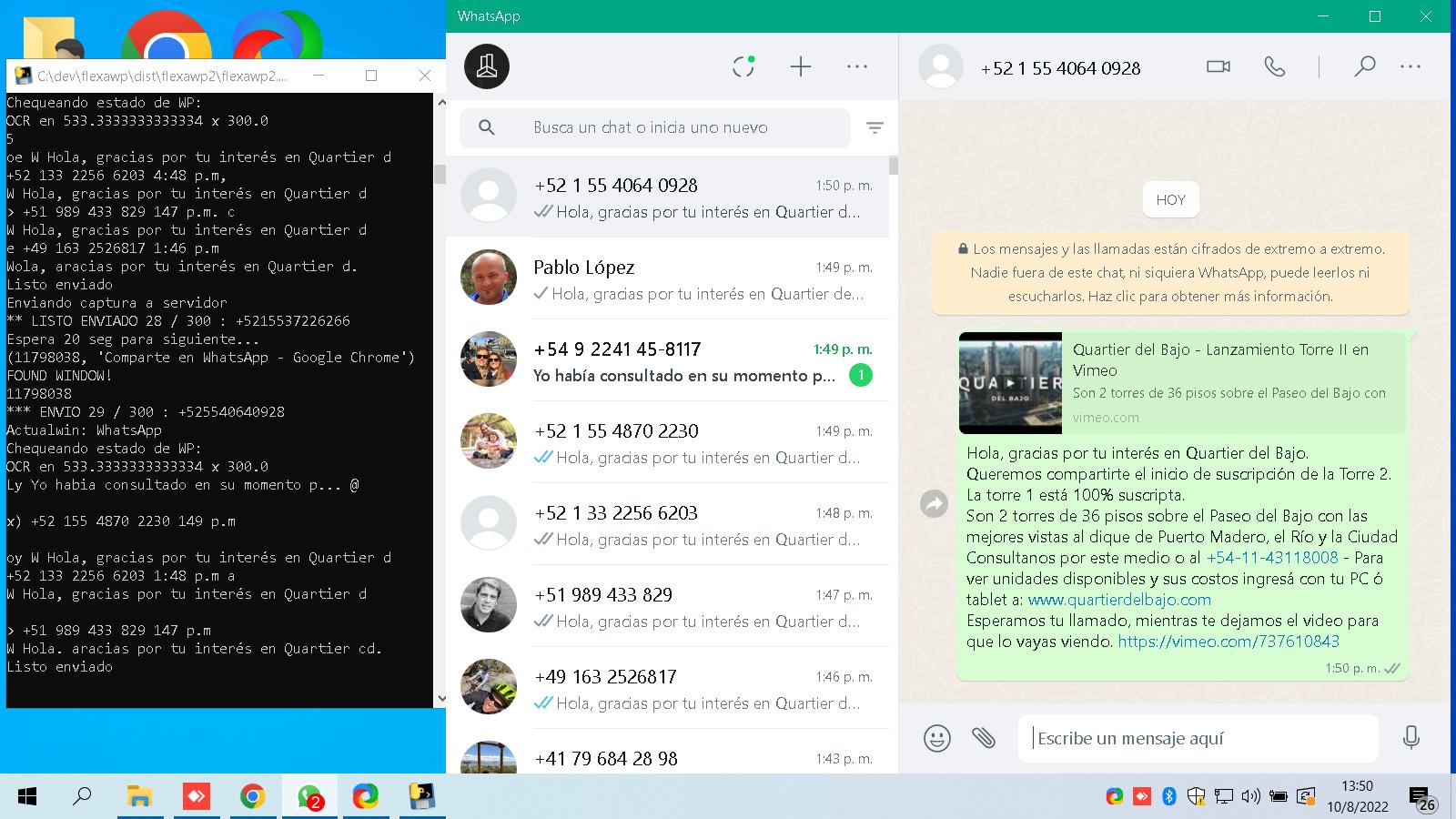Image resolution: width=1456 pixels, height=819 pixels.
Task: Click the Bluetooth tray icon
Action: tap(1169, 797)
